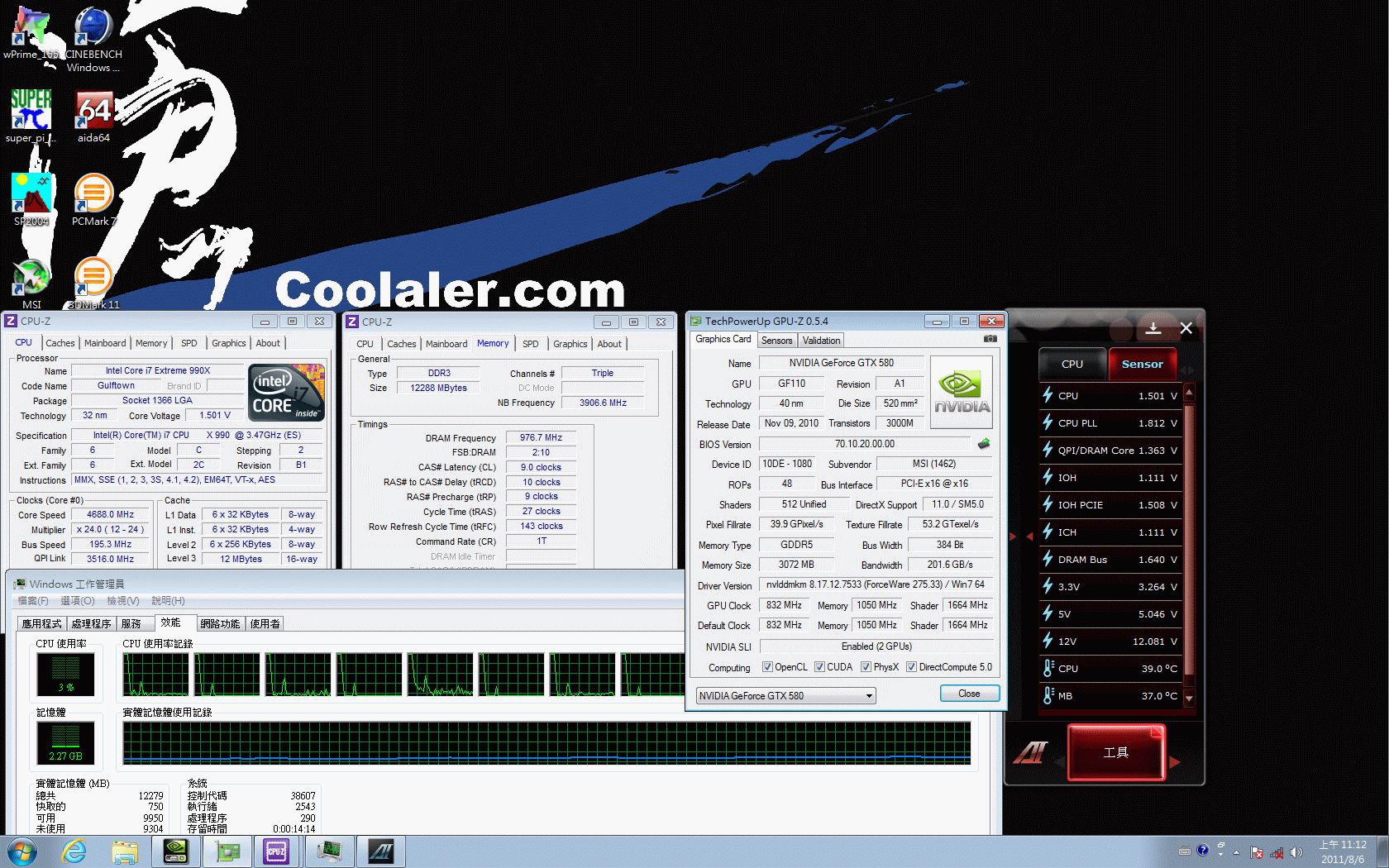Screen dimensions: 1389x868
Task: Click GPU-Z screenshot camera icon
Action: click(x=990, y=339)
